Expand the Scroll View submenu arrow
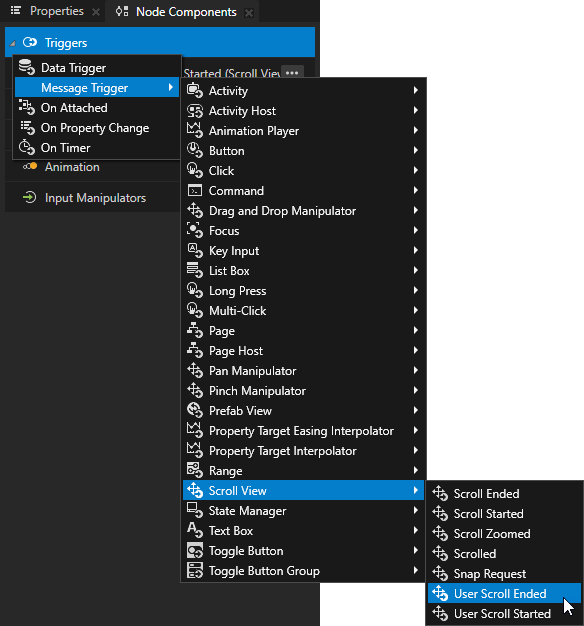Image resolution: width=584 pixels, height=626 pixels. point(416,490)
